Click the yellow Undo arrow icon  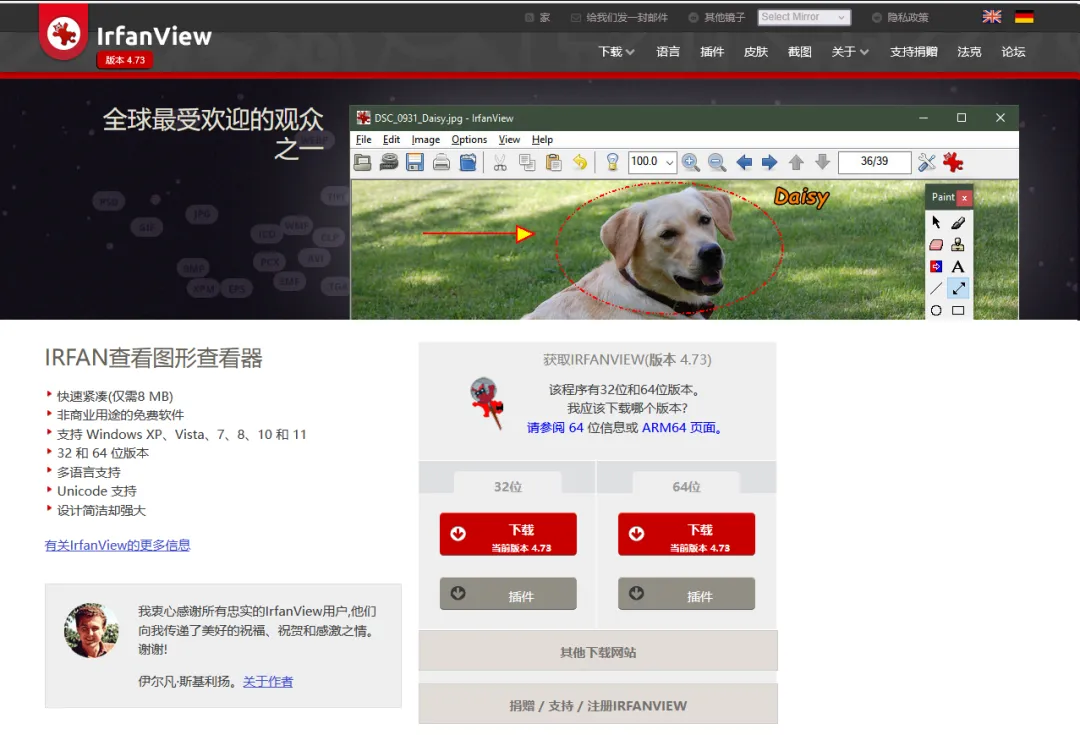(x=580, y=163)
